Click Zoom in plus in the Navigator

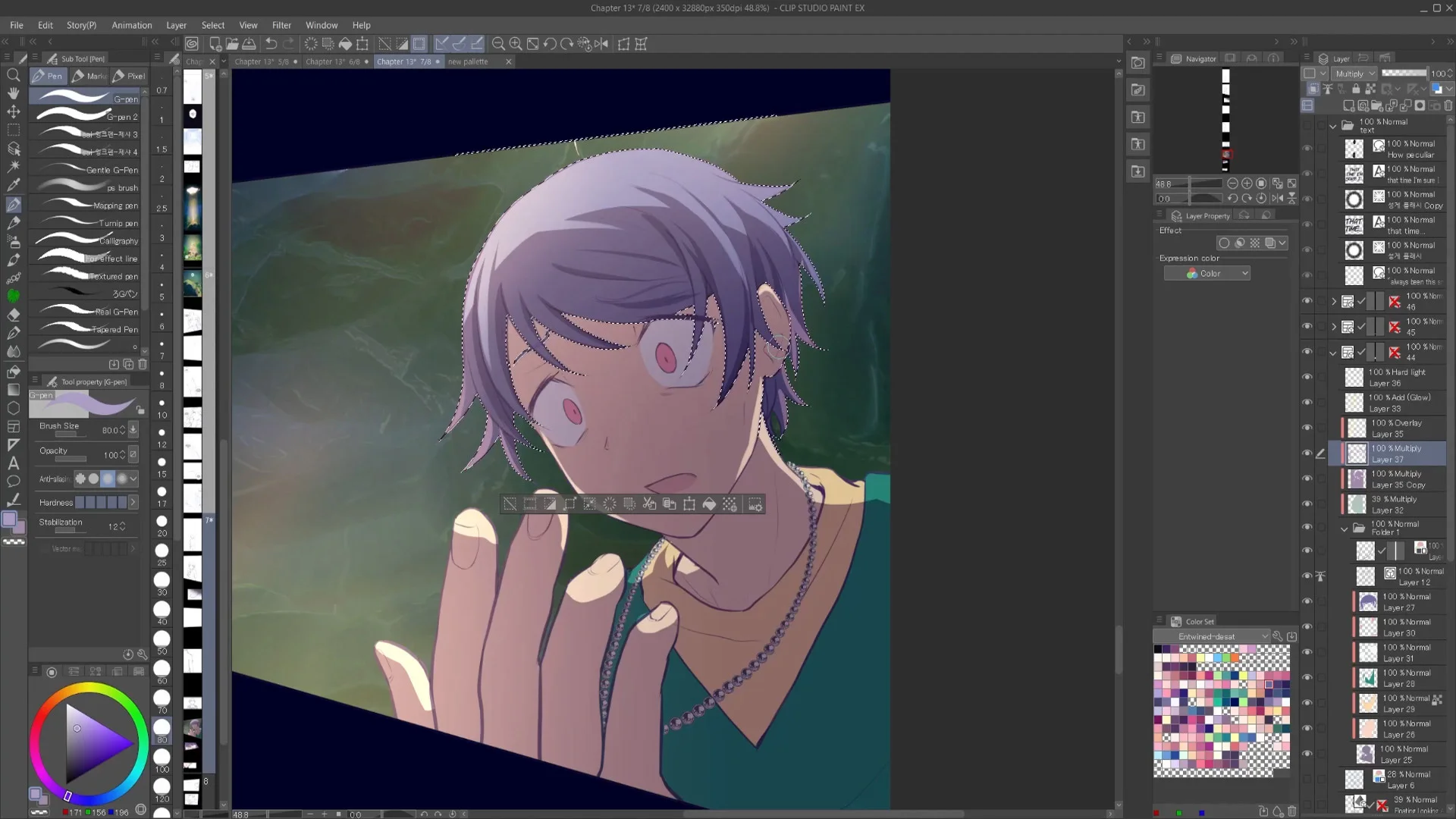click(x=1247, y=184)
